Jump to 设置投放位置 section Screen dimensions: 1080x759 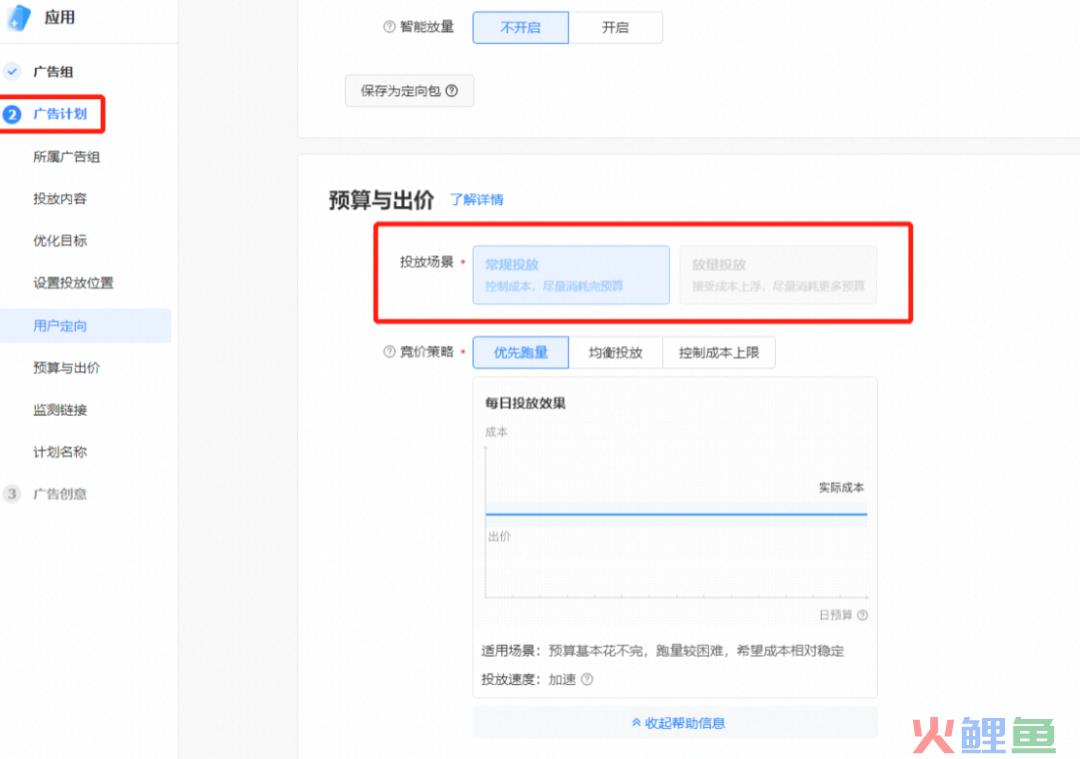pyautogui.click(x=73, y=283)
